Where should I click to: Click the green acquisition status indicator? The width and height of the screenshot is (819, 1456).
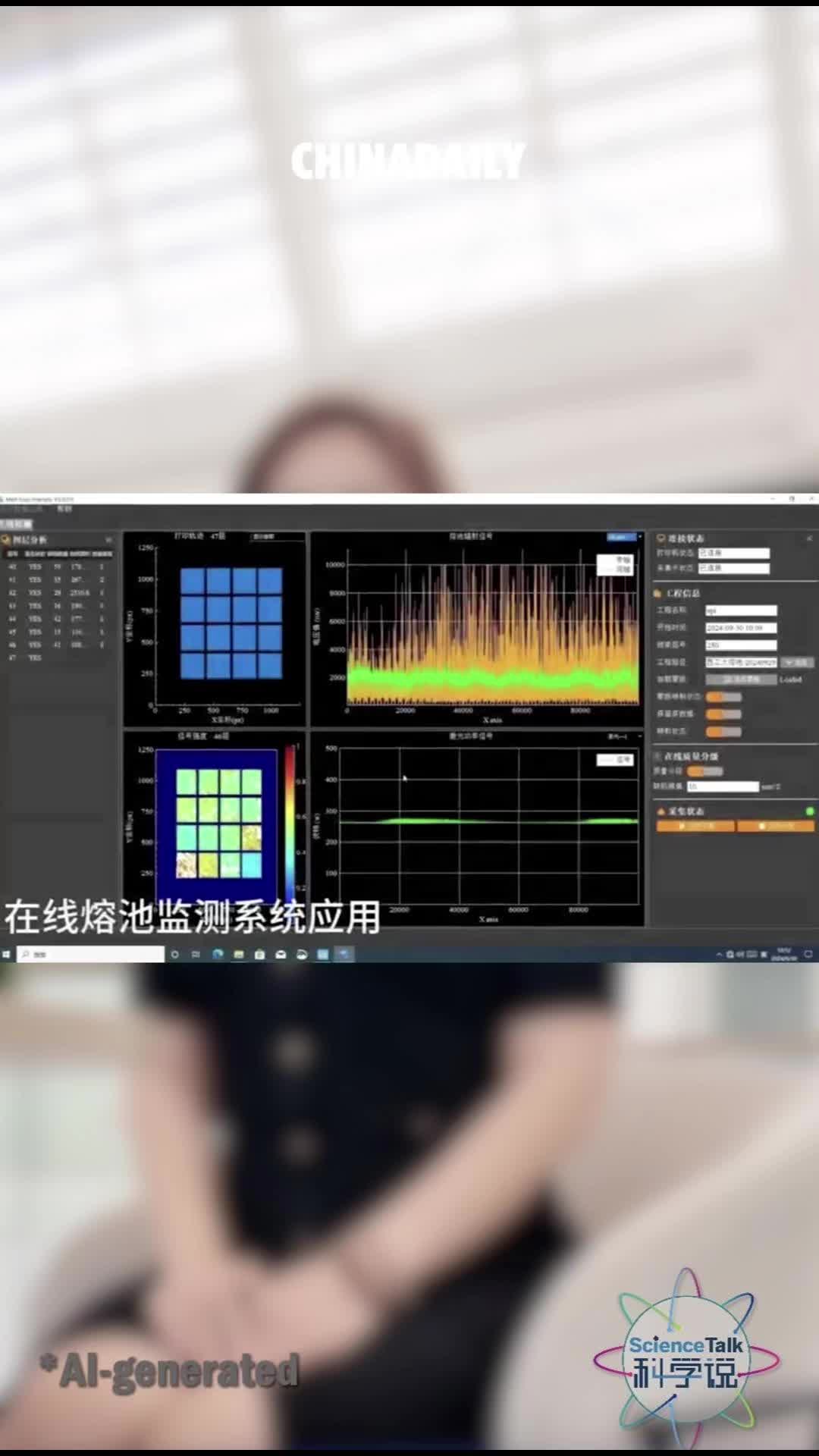pyautogui.click(x=810, y=811)
